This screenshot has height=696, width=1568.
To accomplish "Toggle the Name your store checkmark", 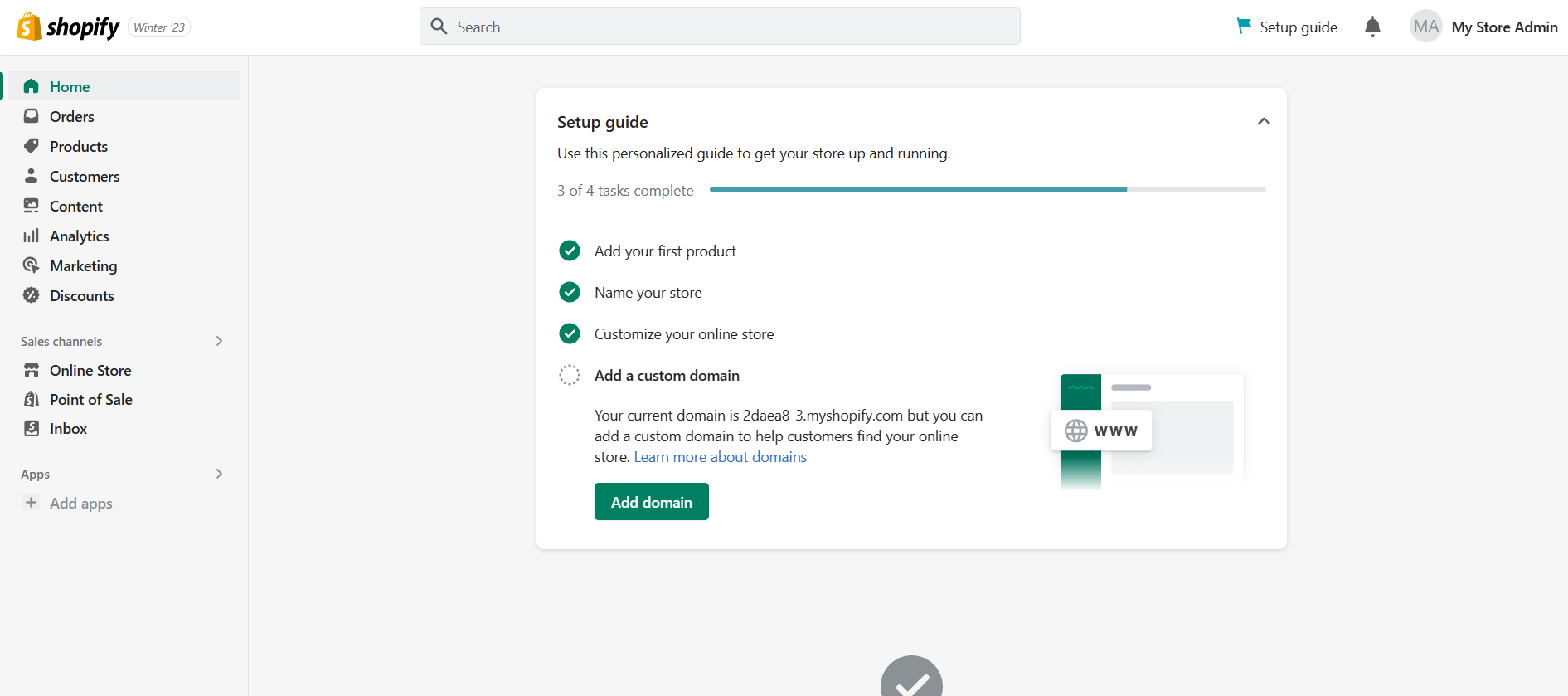I will pos(570,292).
